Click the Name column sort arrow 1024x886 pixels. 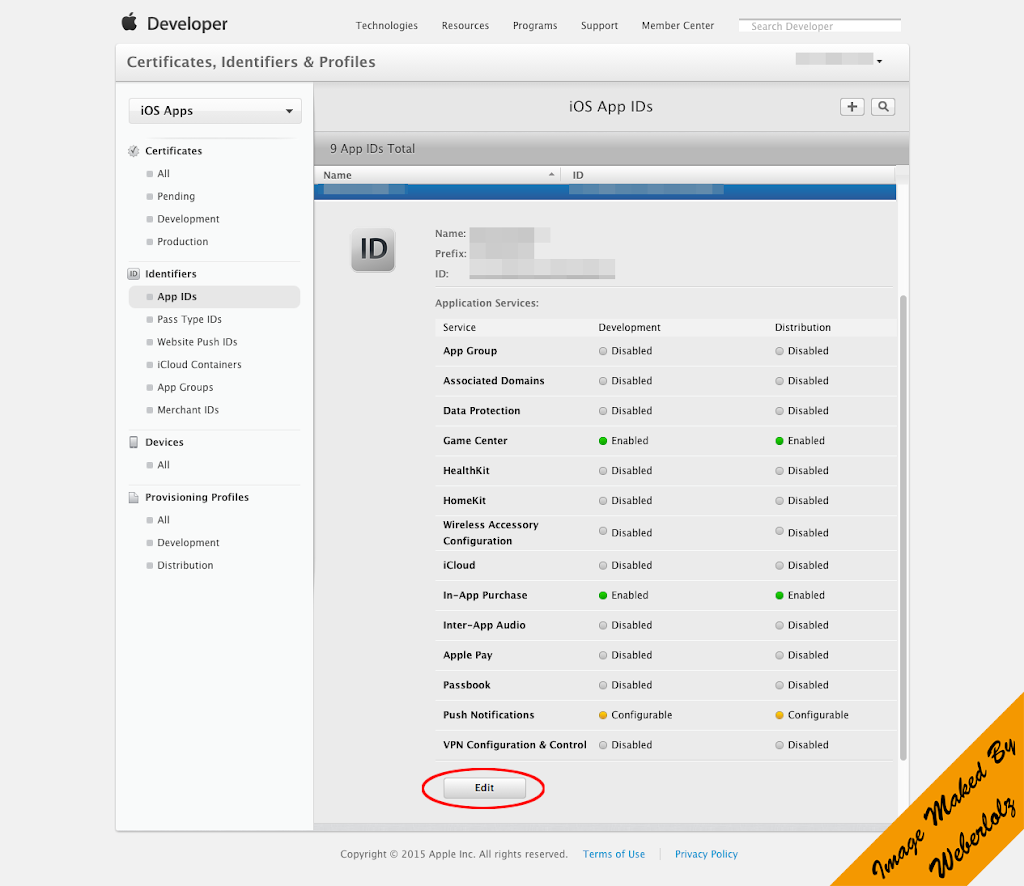point(551,173)
